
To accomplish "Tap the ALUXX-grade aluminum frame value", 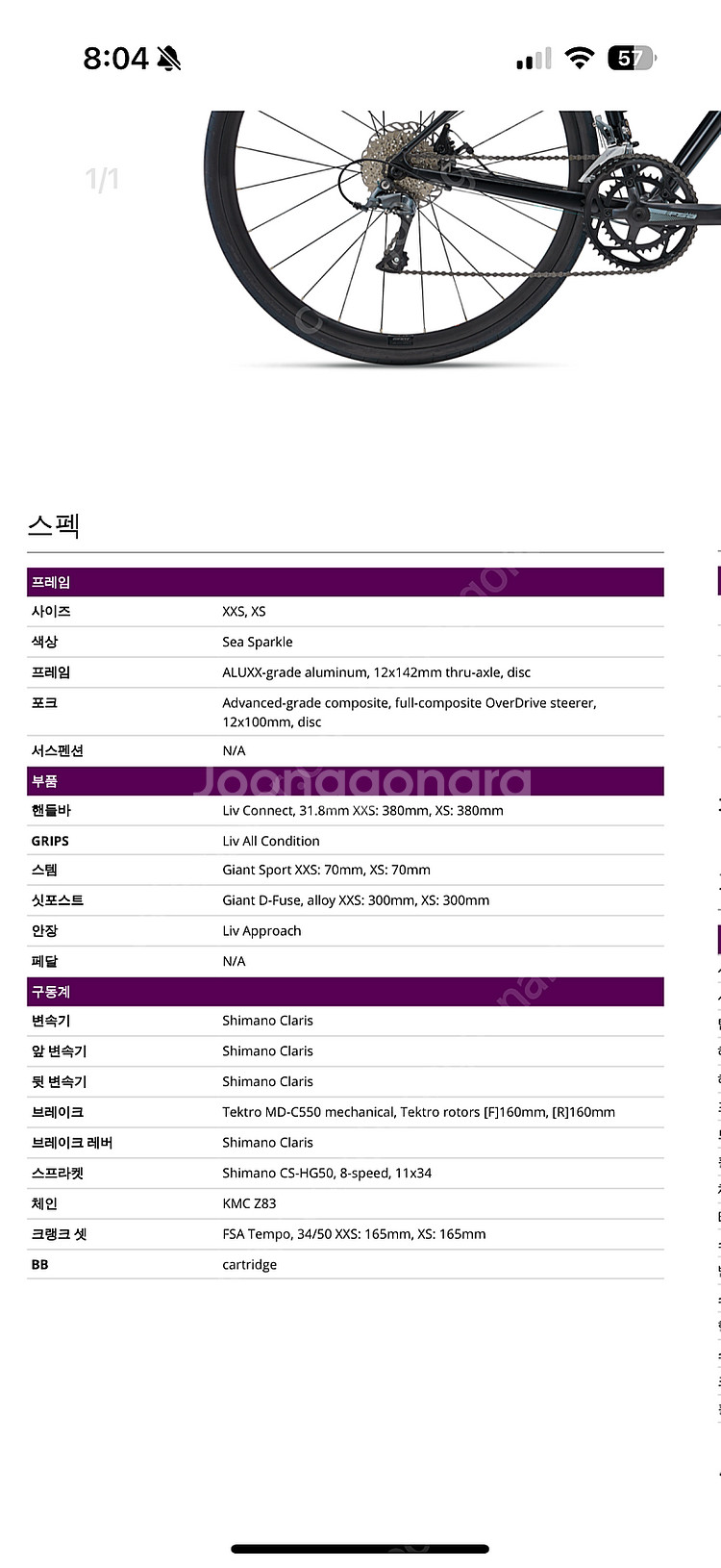I will click(x=377, y=672).
